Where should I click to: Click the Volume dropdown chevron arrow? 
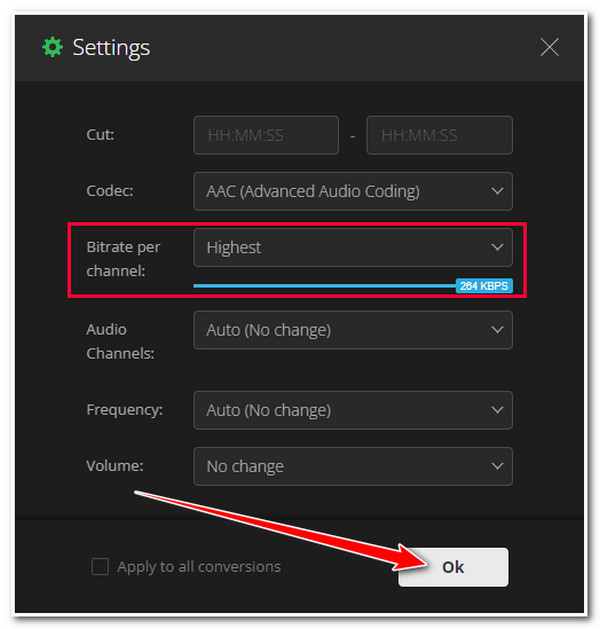[497, 466]
